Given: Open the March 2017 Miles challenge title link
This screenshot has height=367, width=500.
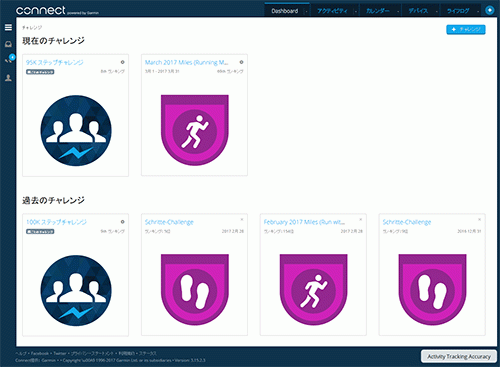Looking at the screenshot, I should 186,62.
